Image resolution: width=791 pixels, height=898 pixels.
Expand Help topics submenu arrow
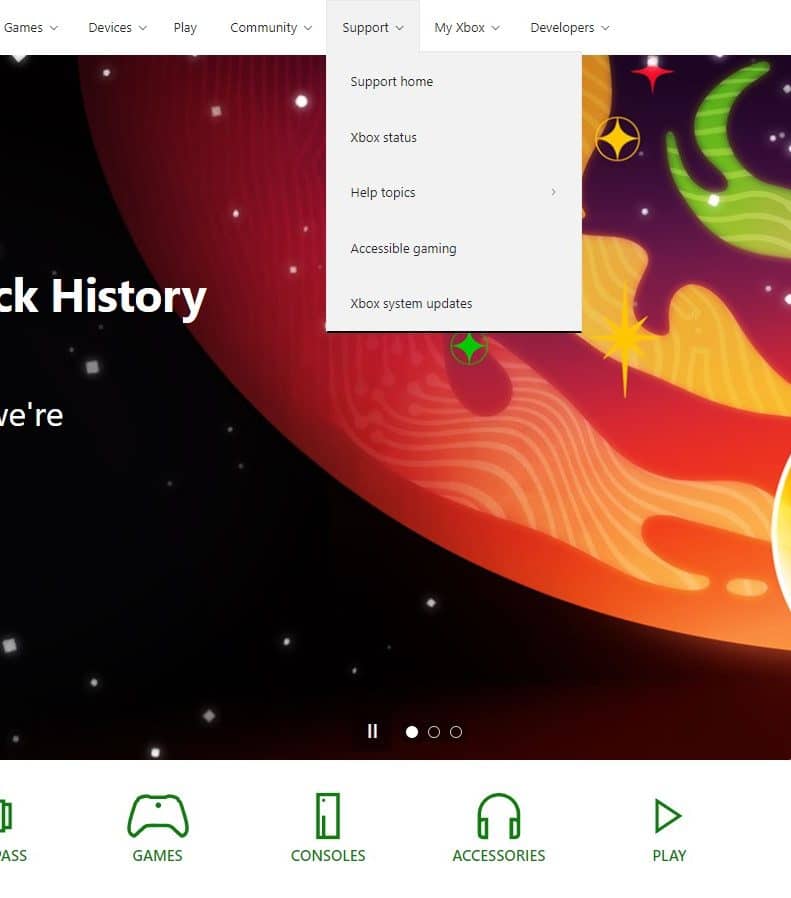tap(553, 192)
